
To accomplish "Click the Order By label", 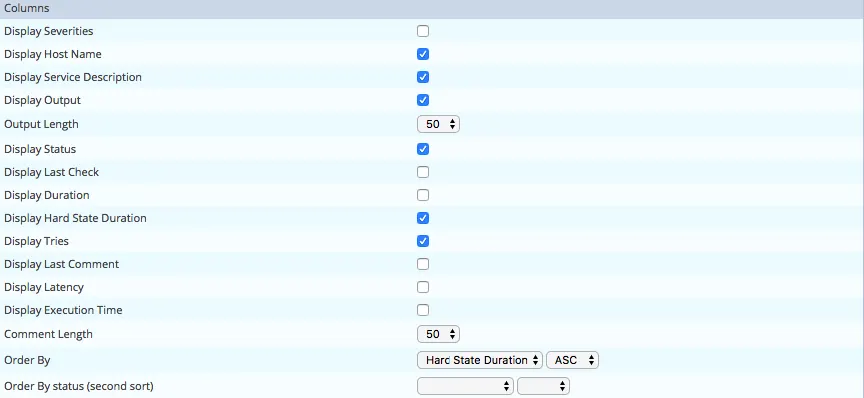I will click(27, 361).
